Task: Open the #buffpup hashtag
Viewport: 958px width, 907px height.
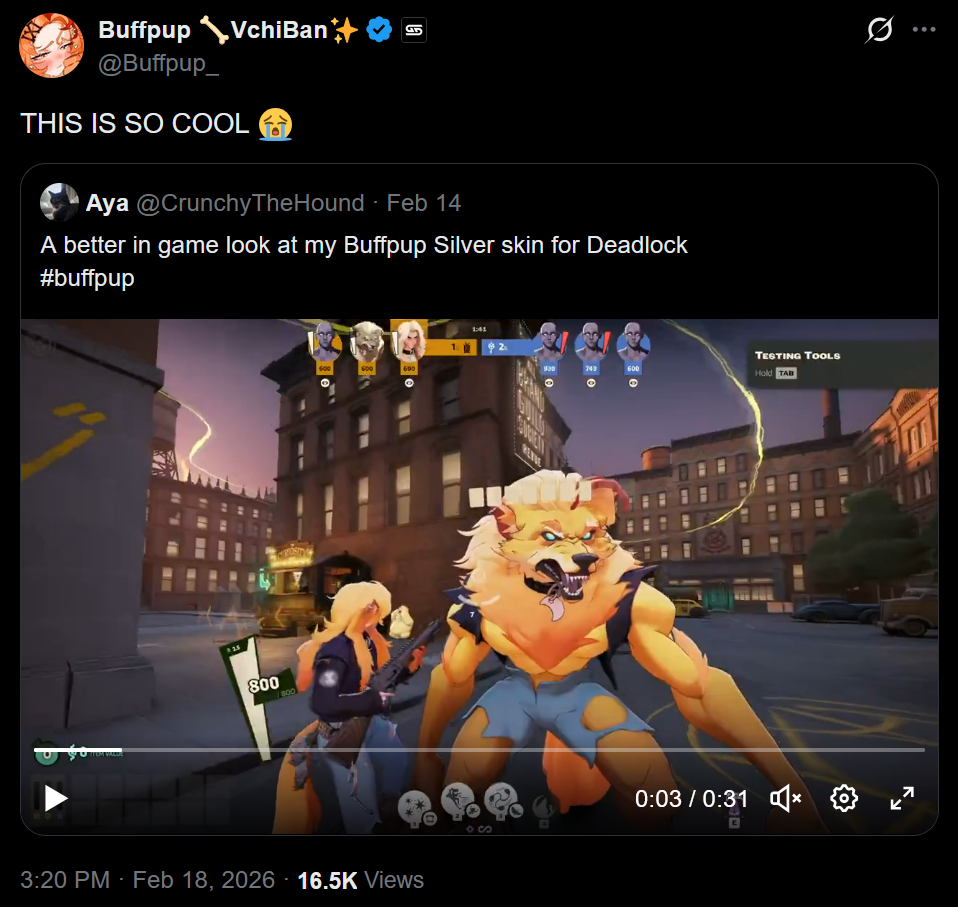Action: pos(87,278)
